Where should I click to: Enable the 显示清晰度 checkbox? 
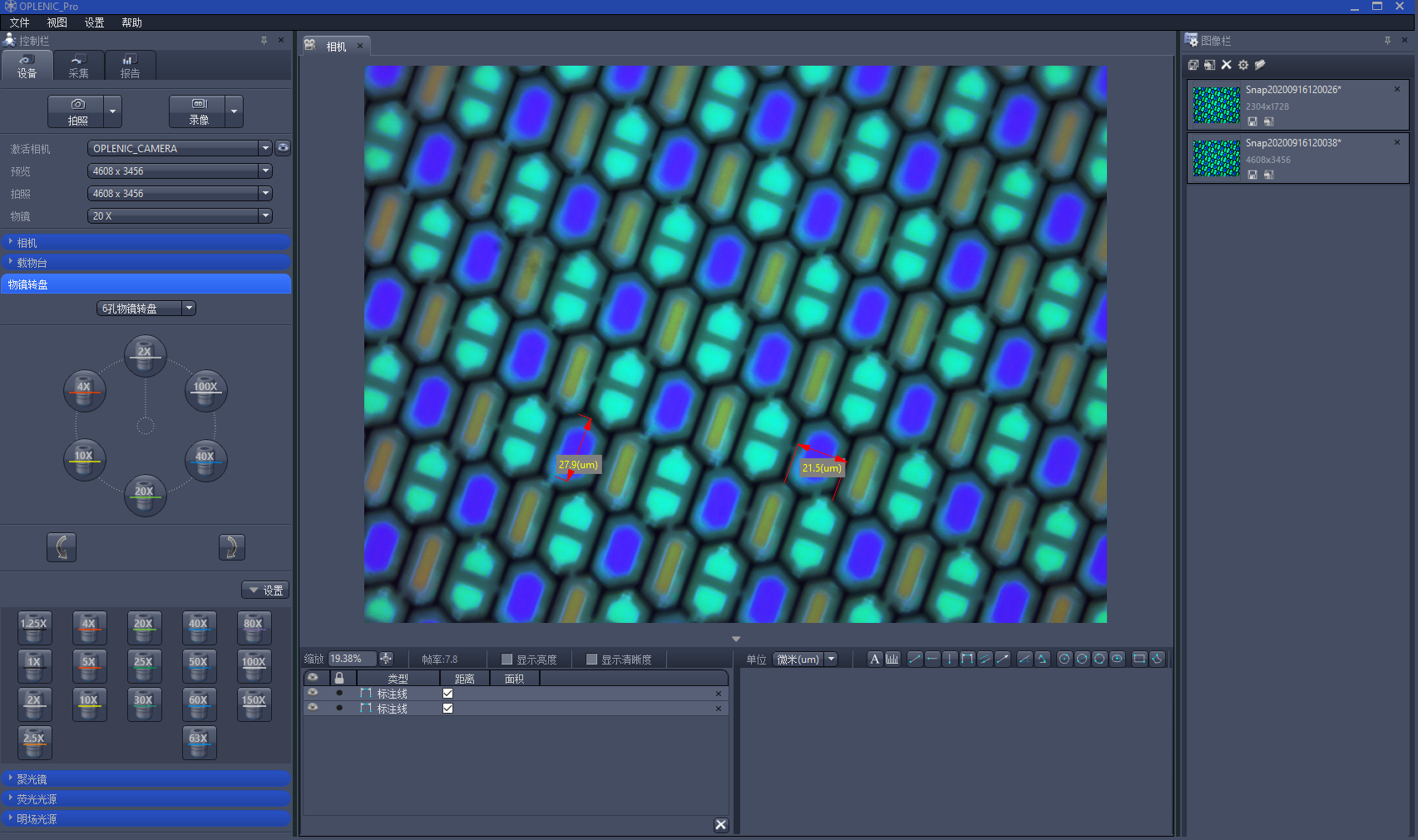point(591,660)
